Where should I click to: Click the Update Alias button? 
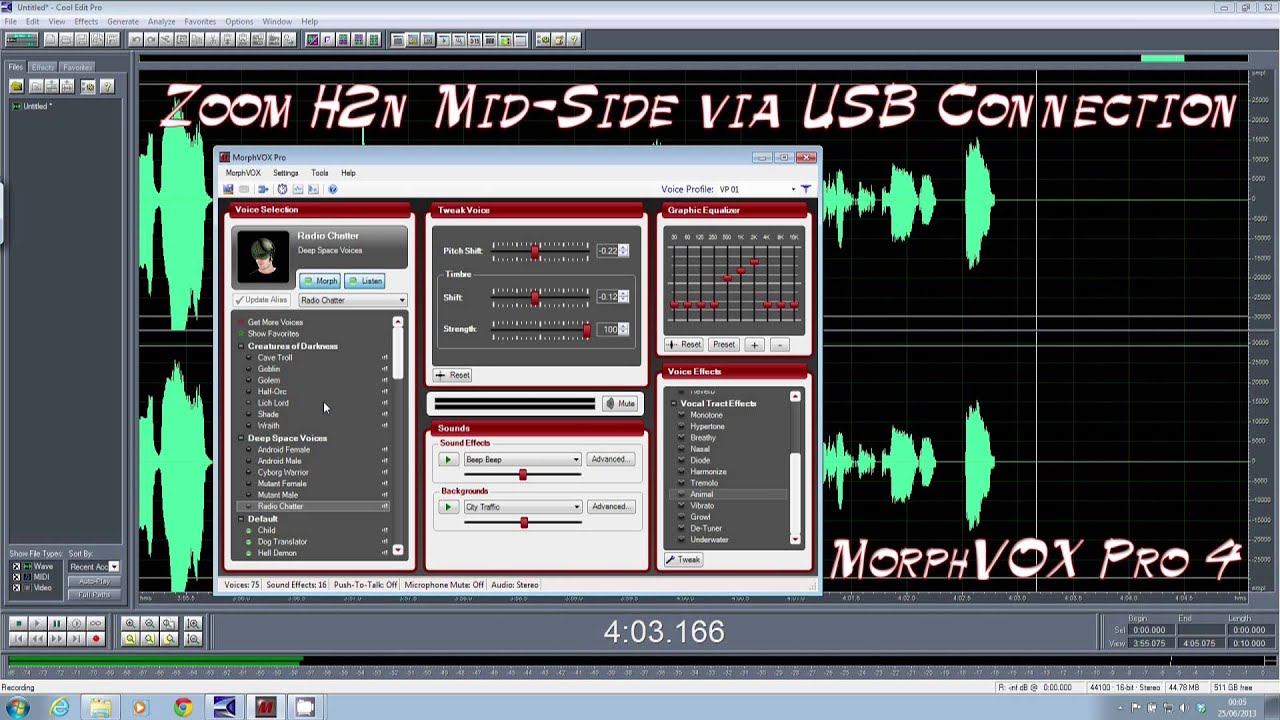coord(262,300)
